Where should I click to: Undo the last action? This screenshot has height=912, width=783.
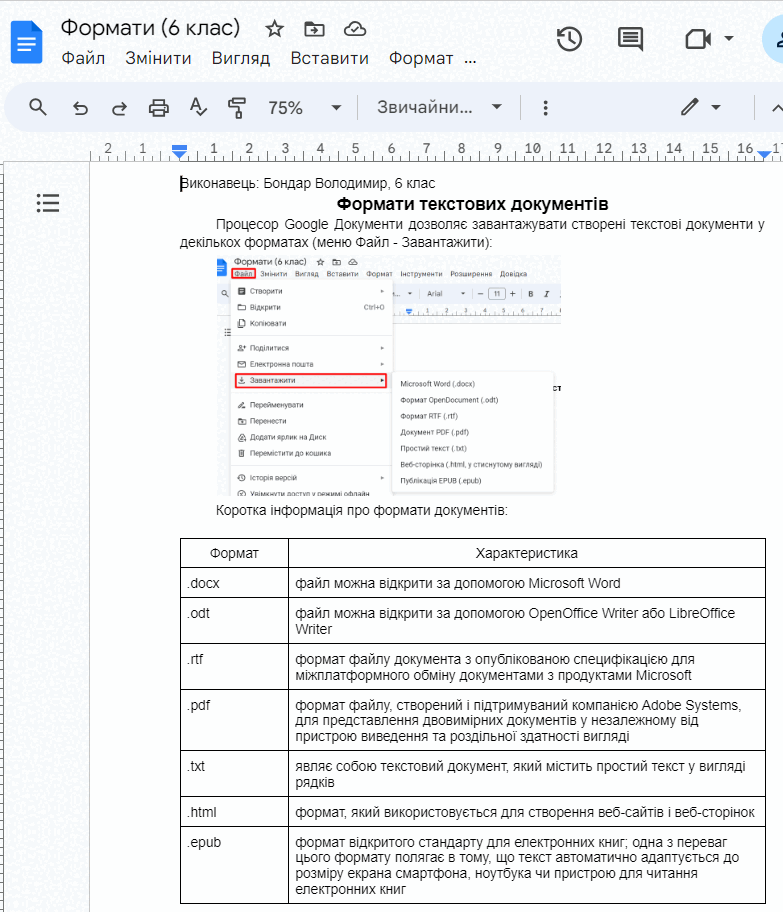[80, 108]
